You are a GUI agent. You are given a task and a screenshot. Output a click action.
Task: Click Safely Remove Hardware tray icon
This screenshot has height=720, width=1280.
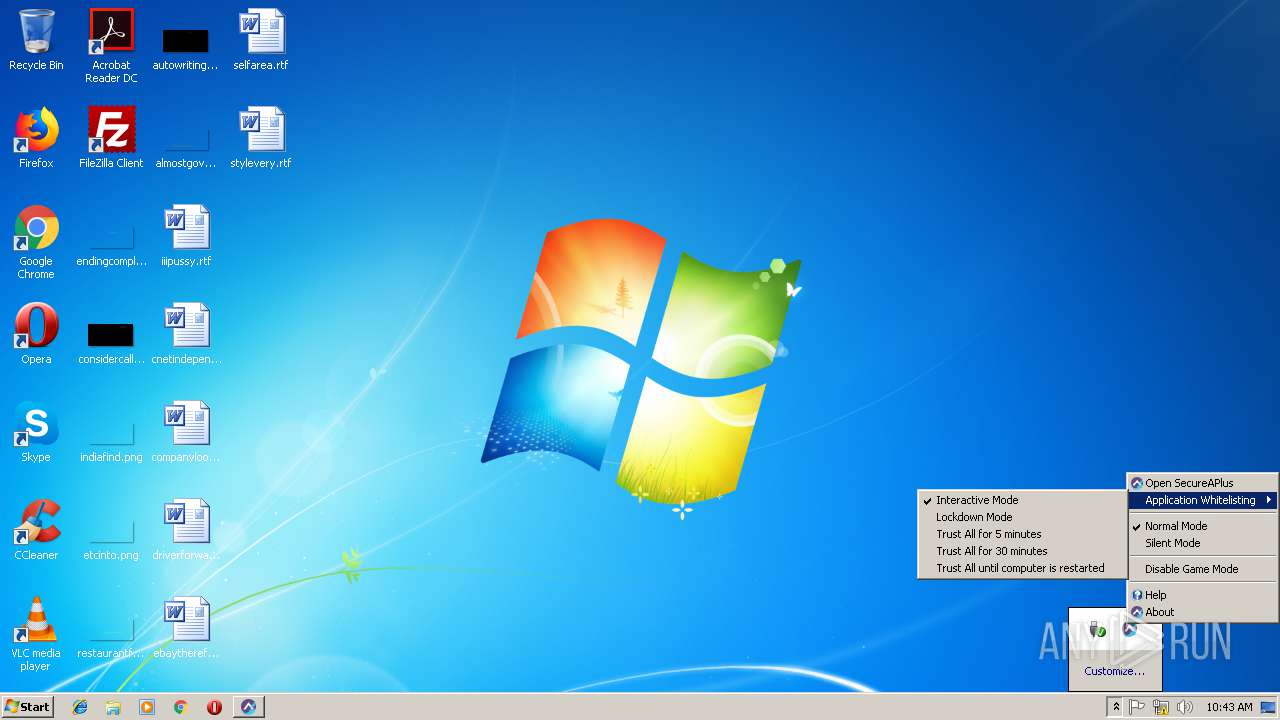point(1098,630)
